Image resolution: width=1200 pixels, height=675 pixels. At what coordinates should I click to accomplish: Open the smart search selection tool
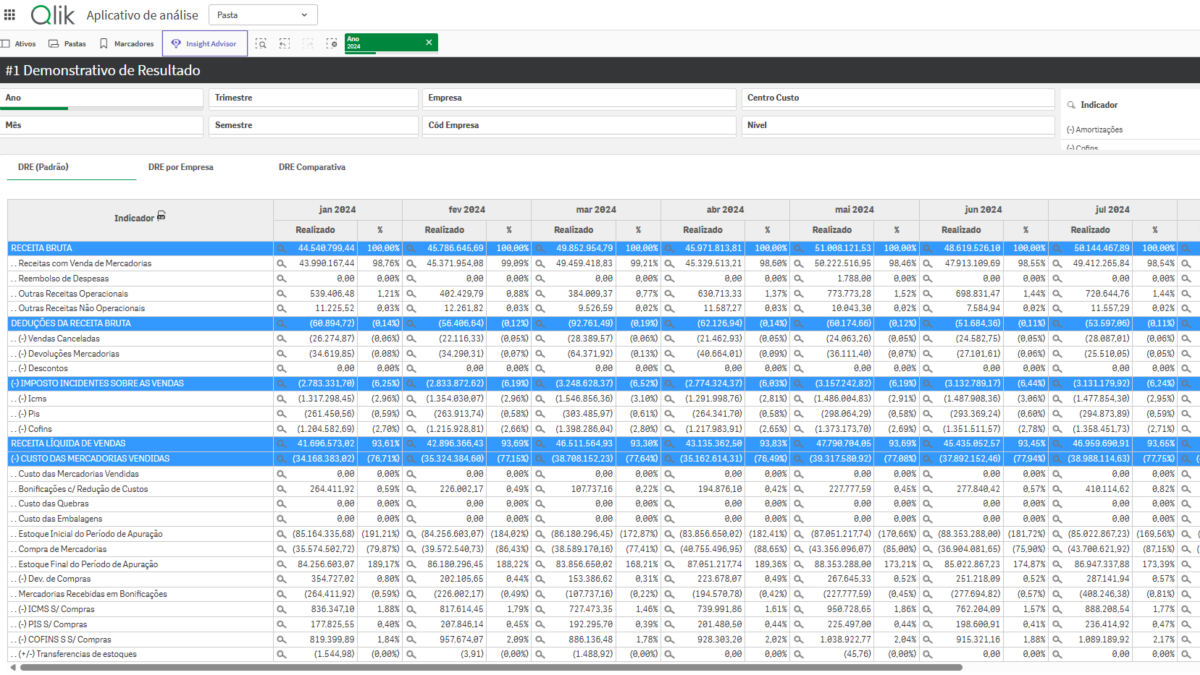(261, 44)
